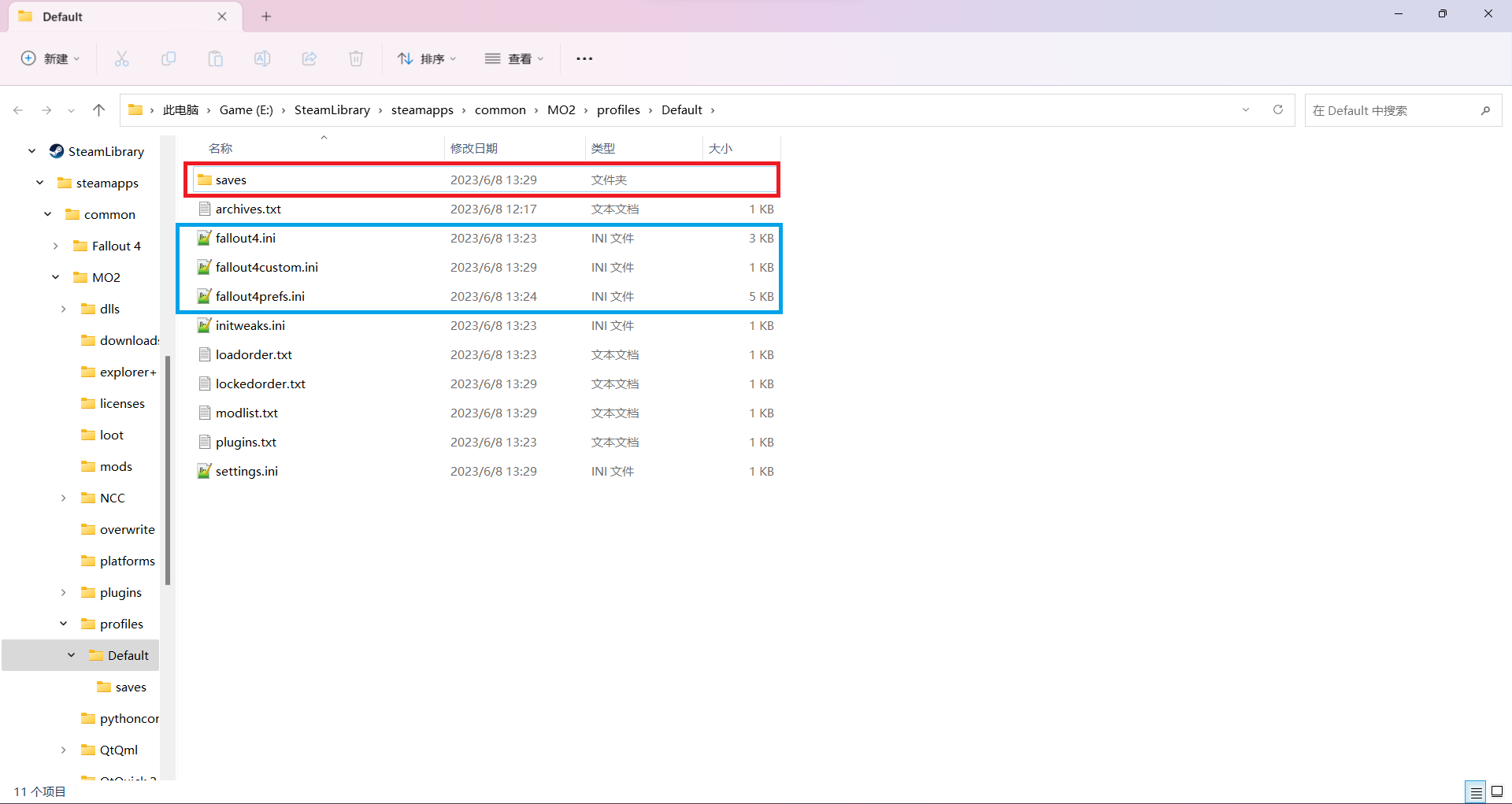The height and width of the screenshot is (804, 1512).
Task: Select the modlist.txt file
Action: [x=486, y=413]
